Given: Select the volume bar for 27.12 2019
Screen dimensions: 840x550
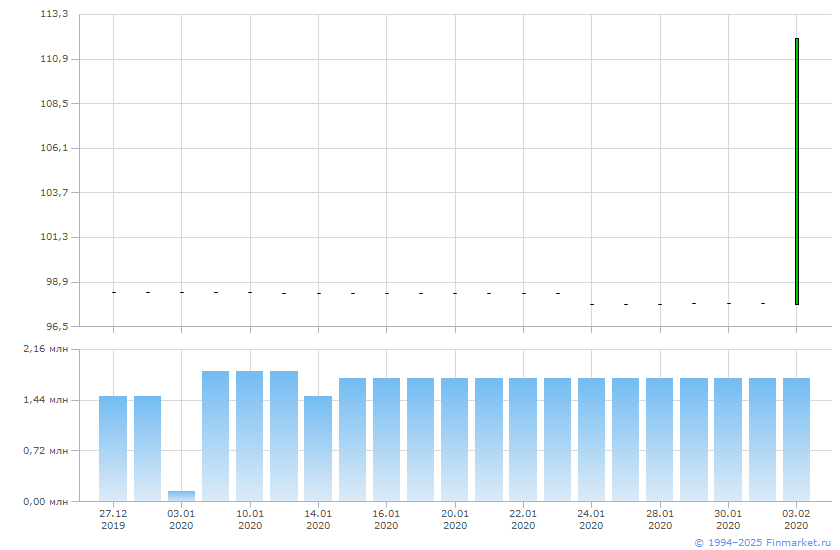Looking at the screenshot, I should point(113,449).
